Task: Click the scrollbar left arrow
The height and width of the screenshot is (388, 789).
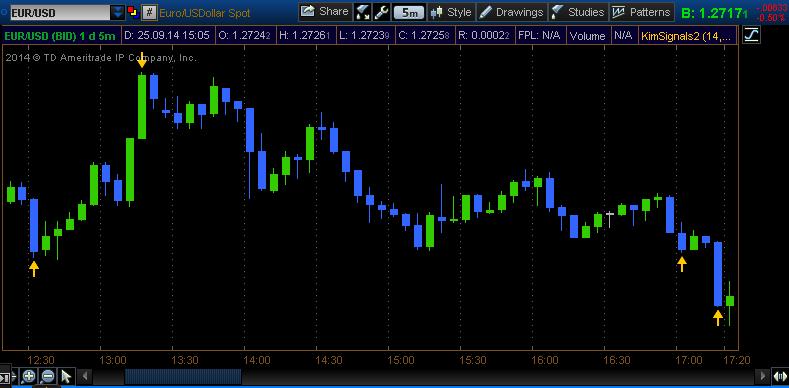Action: pos(85,376)
